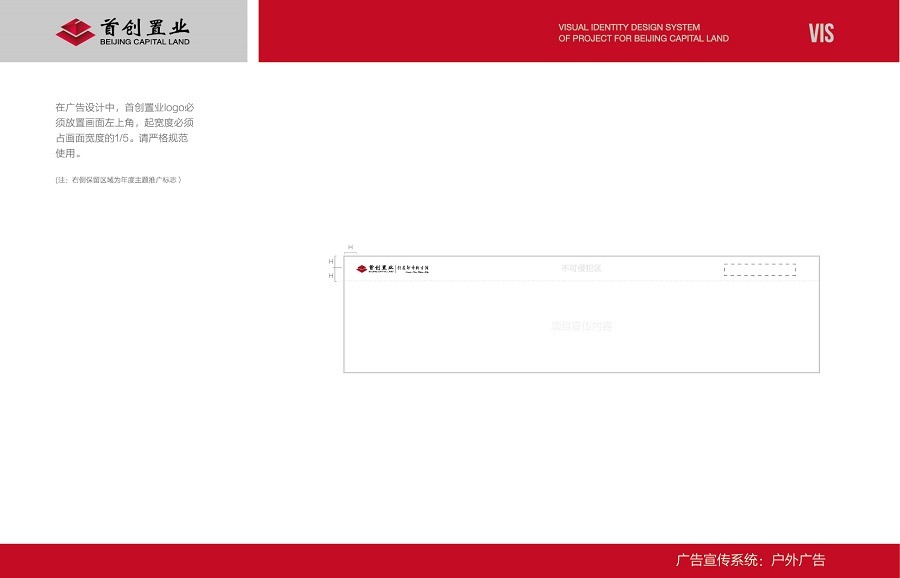The height and width of the screenshot is (578, 900).
Task: Click the footer text "广告宣传系统：户外广告"
Action: coord(751,560)
